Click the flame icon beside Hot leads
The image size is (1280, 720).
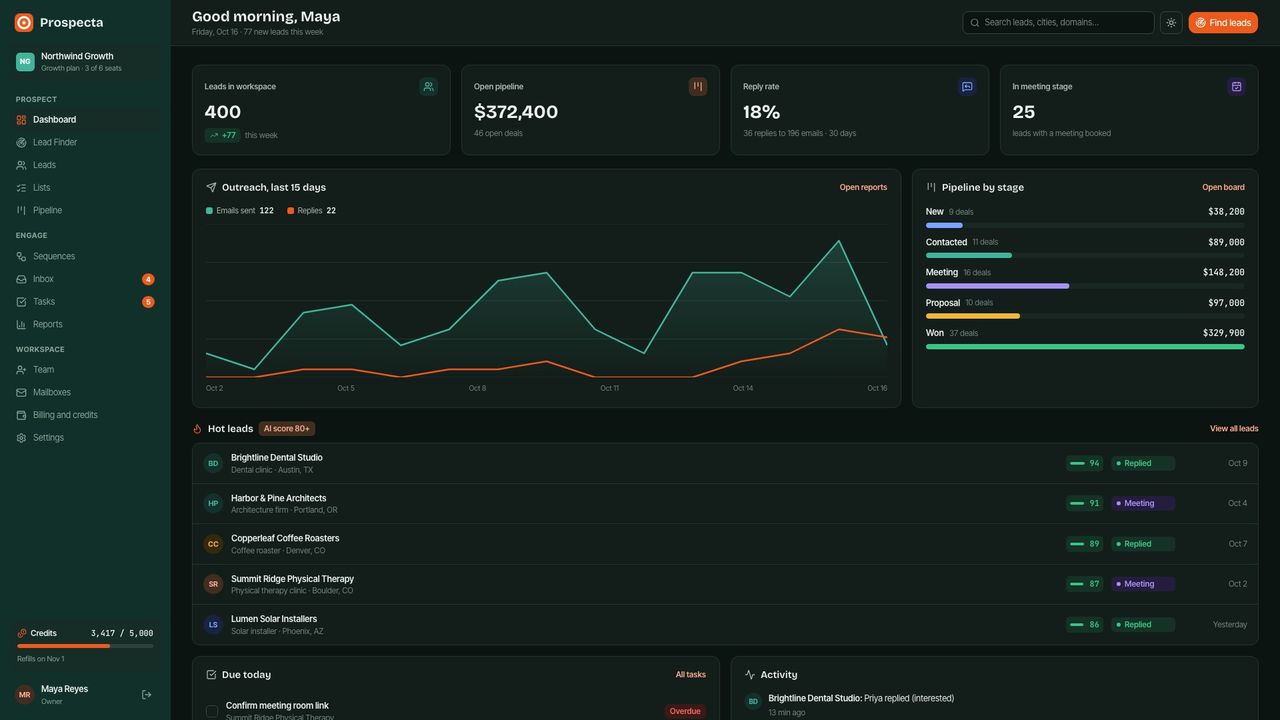click(198, 429)
